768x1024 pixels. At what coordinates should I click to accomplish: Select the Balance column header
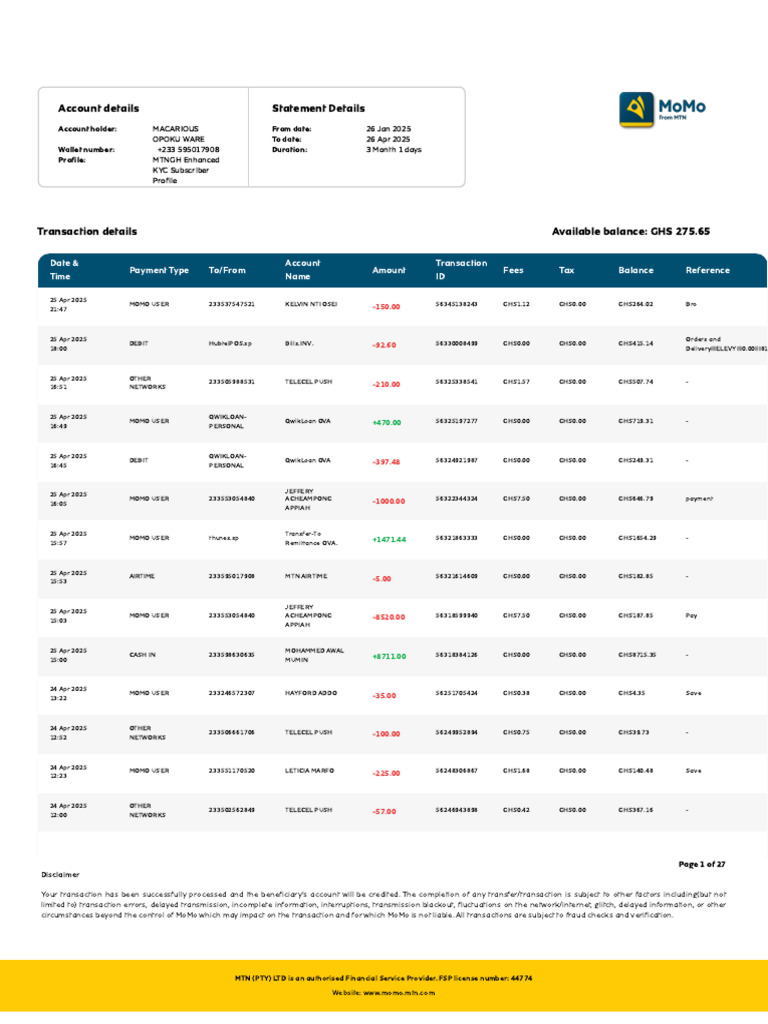(x=635, y=270)
